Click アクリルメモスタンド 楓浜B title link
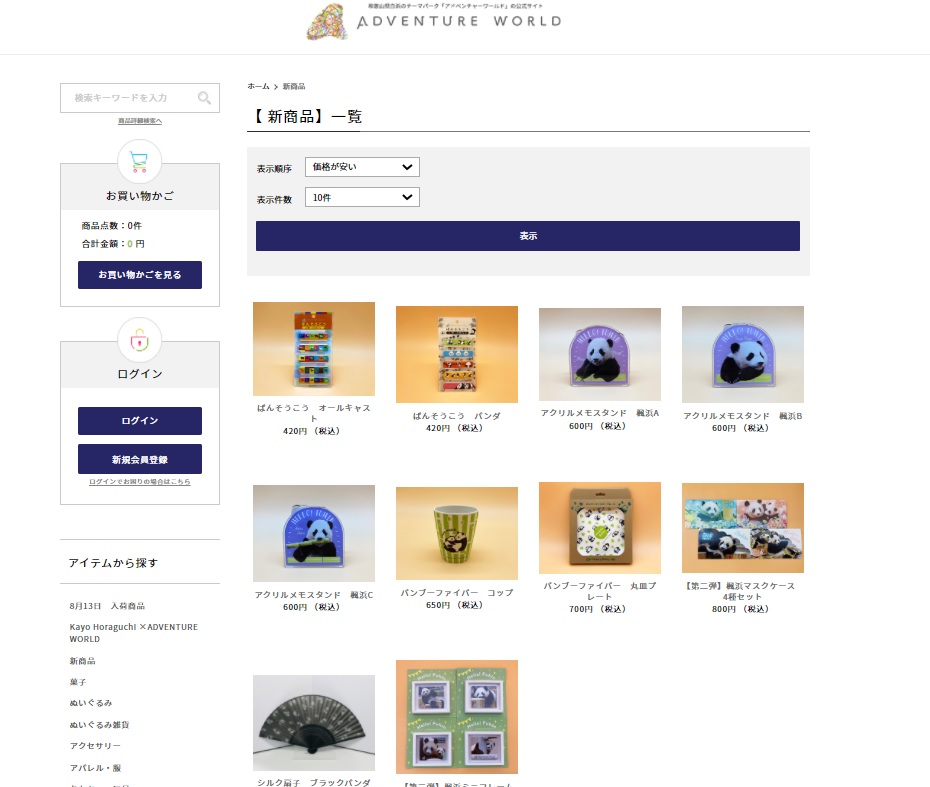 (x=743, y=416)
